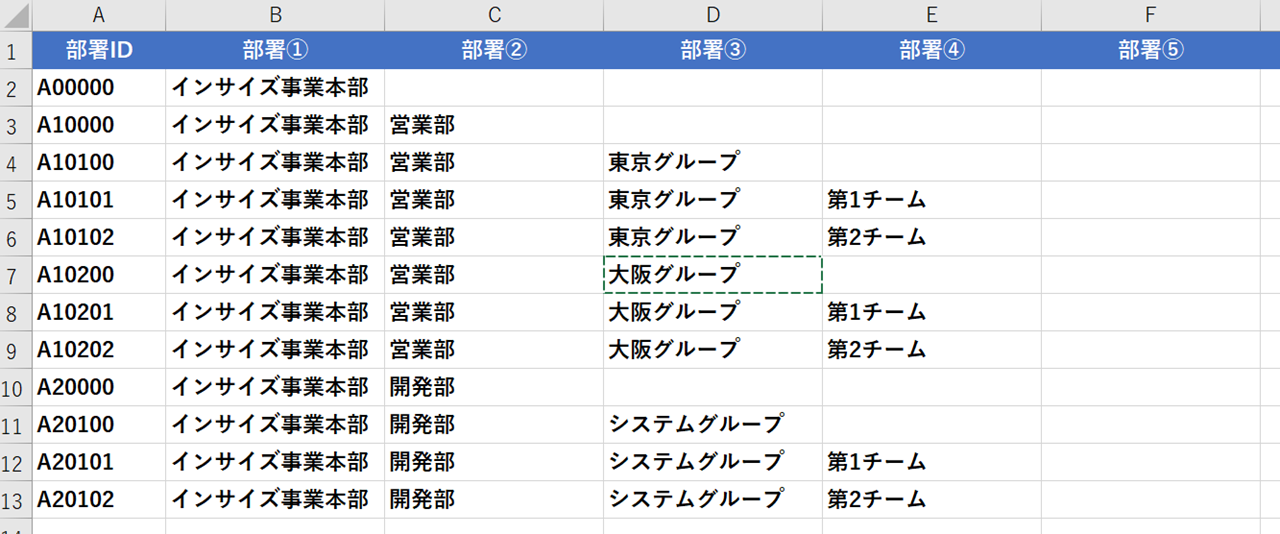The image size is (1280, 534).
Task: Click 東京グループ in row 4
Action: [713, 162]
